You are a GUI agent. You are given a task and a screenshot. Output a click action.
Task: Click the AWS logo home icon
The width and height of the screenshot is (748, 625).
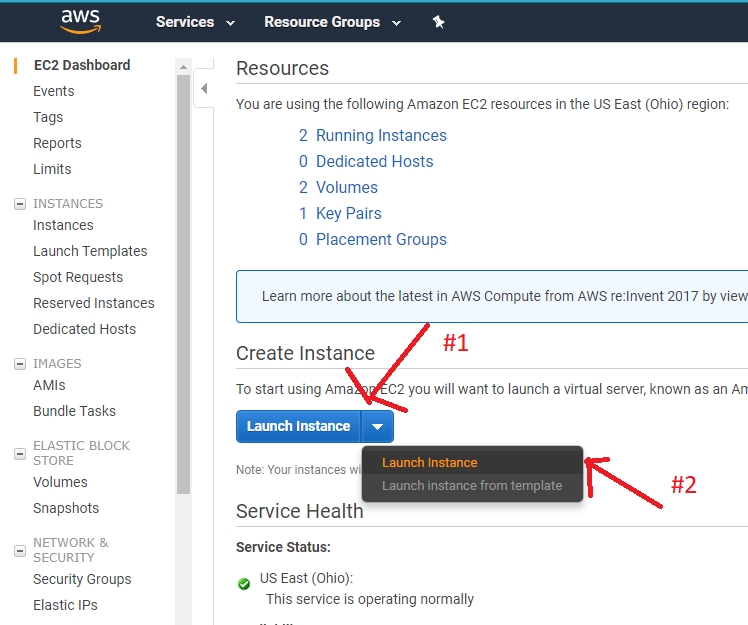[80, 21]
